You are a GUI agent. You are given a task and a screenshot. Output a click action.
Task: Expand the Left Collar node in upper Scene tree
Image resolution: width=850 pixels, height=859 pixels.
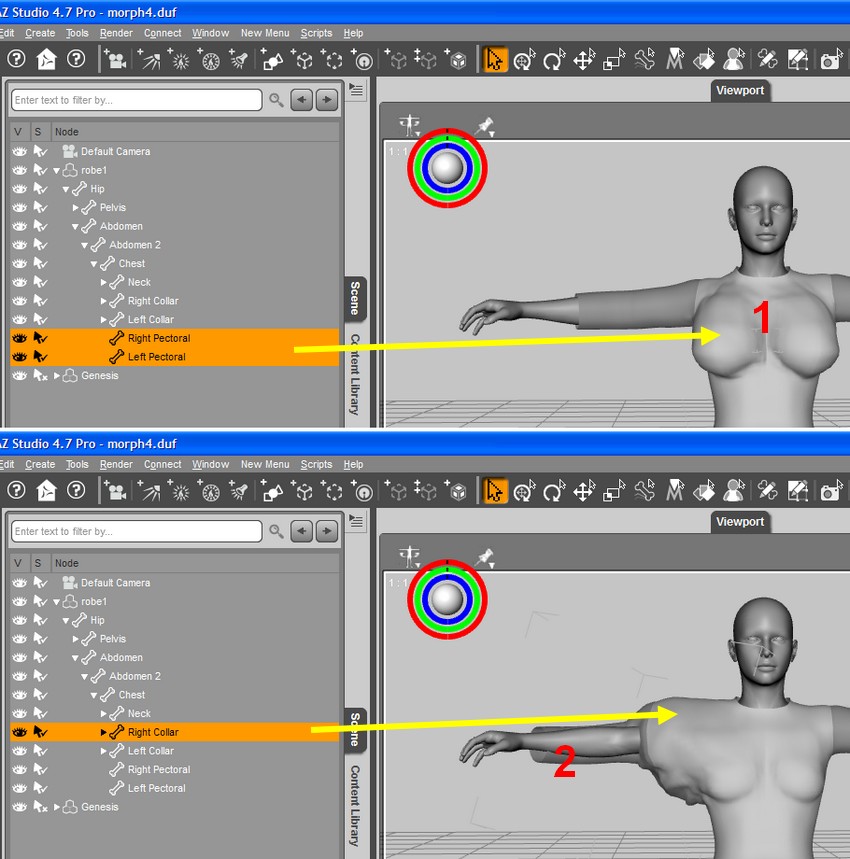(104, 319)
